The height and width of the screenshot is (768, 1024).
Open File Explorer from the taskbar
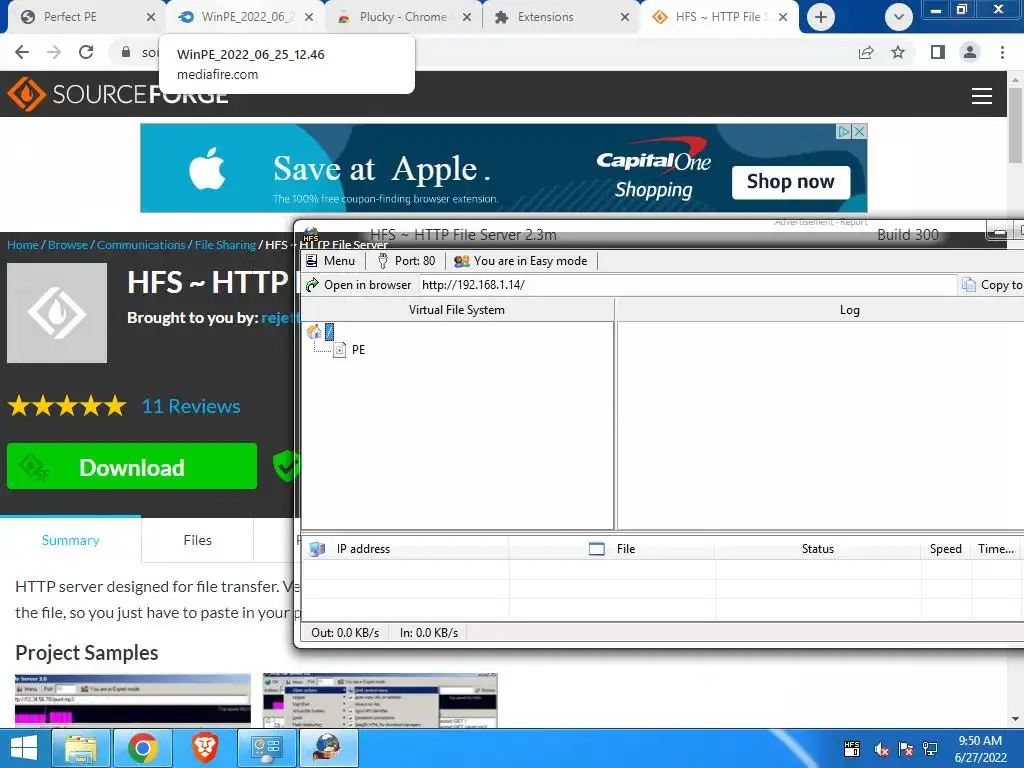tap(80, 748)
